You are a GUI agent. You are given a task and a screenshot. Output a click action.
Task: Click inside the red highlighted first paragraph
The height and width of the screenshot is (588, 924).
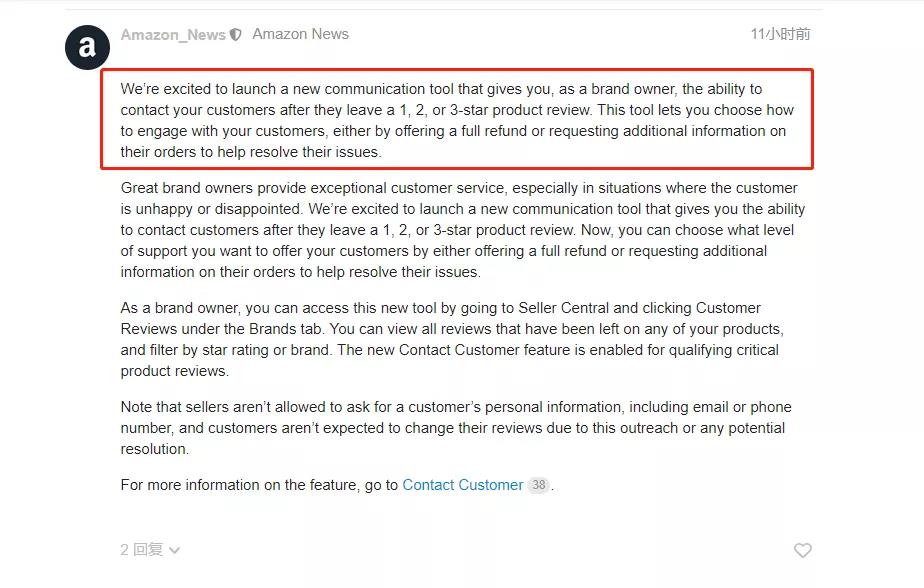pos(456,120)
